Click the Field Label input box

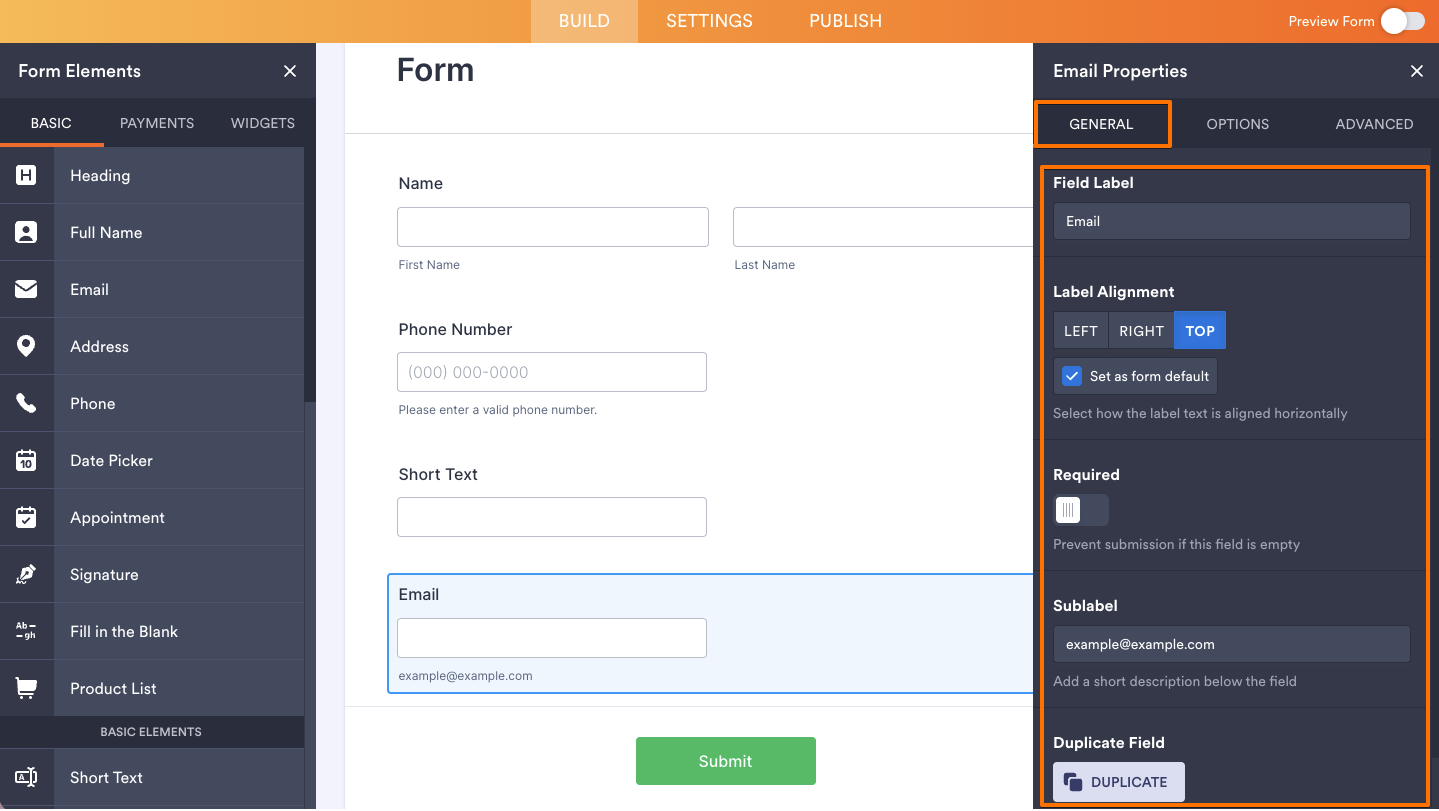point(1231,221)
